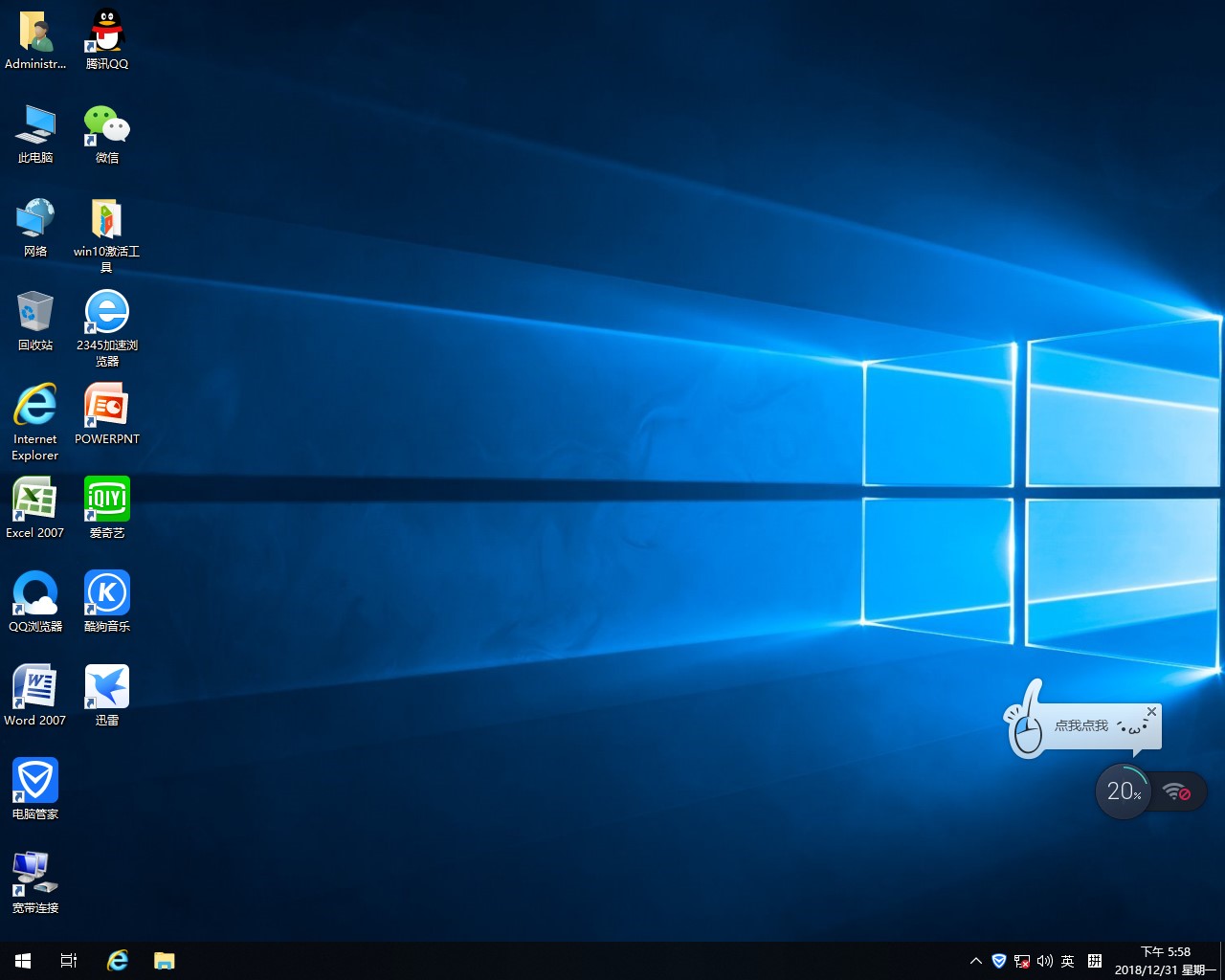
Task: Open the Tencent QQ penguin desktop icon
Action: [106, 32]
